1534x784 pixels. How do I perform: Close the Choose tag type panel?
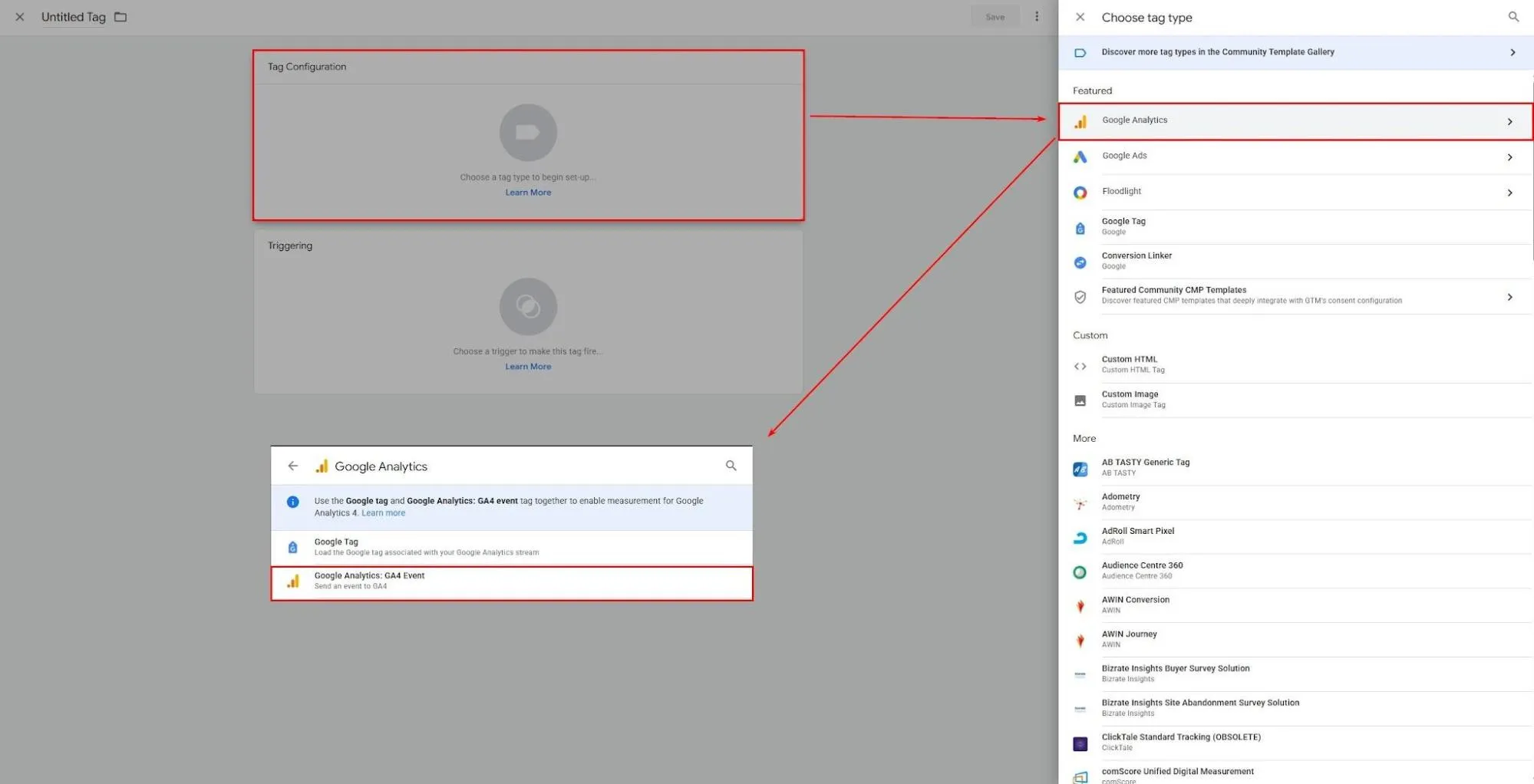pyautogui.click(x=1080, y=17)
